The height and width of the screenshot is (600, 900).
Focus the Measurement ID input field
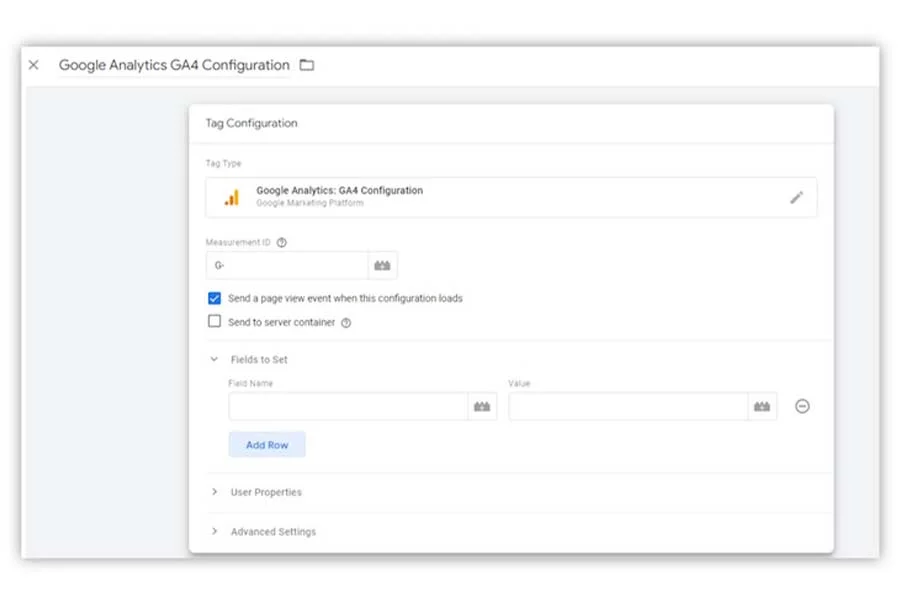pos(287,265)
